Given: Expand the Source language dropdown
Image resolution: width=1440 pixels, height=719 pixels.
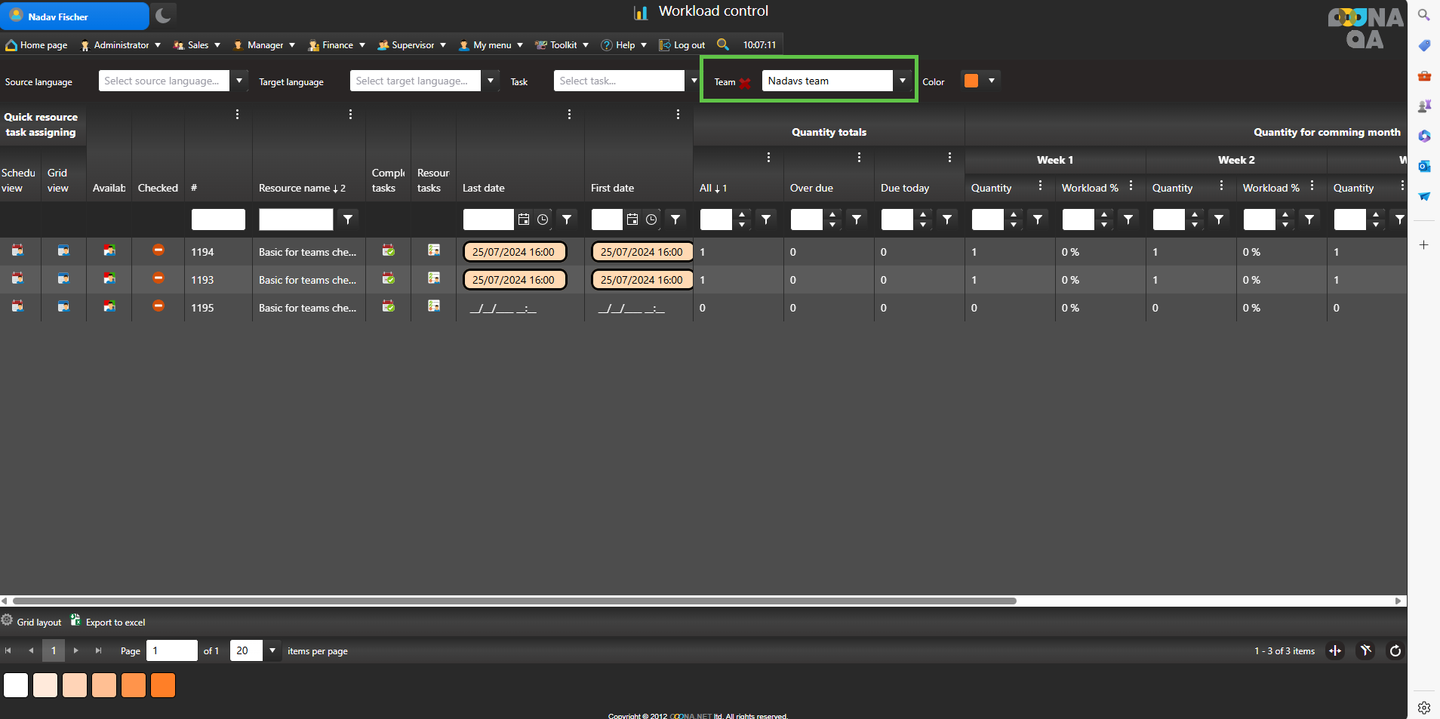Looking at the screenshot, I should (x=239, y=81).
